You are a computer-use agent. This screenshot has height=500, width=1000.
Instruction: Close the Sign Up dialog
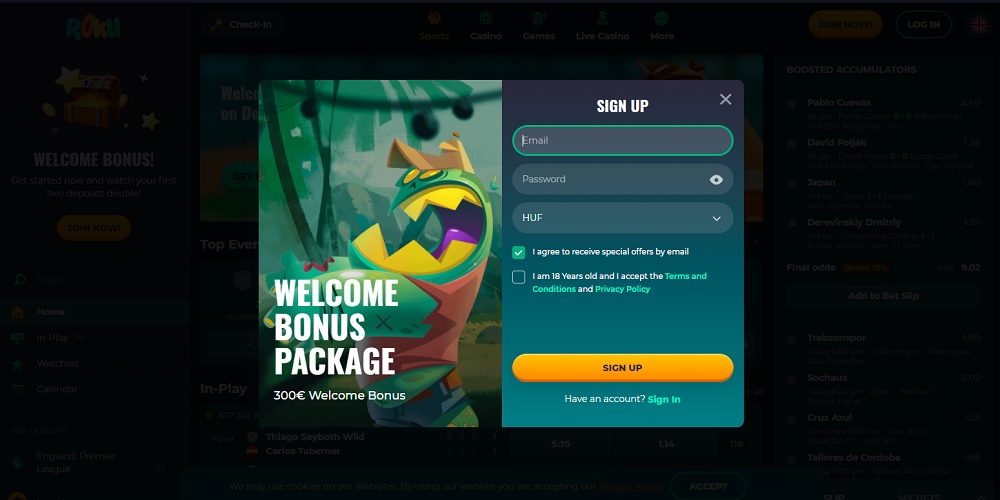725,99
